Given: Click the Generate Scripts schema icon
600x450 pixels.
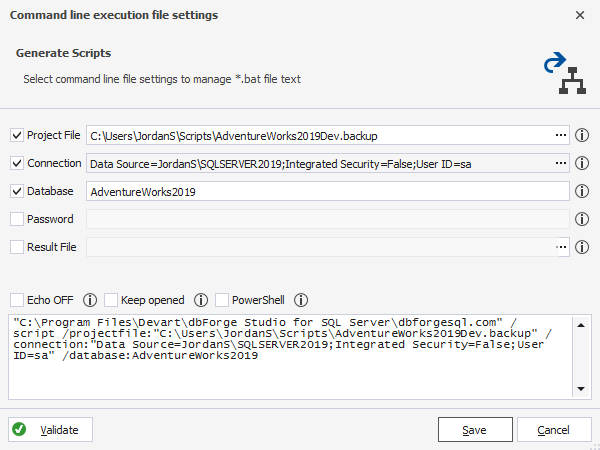Looking at the screenshot, I should pyautogui.click(x=565, y=73).
